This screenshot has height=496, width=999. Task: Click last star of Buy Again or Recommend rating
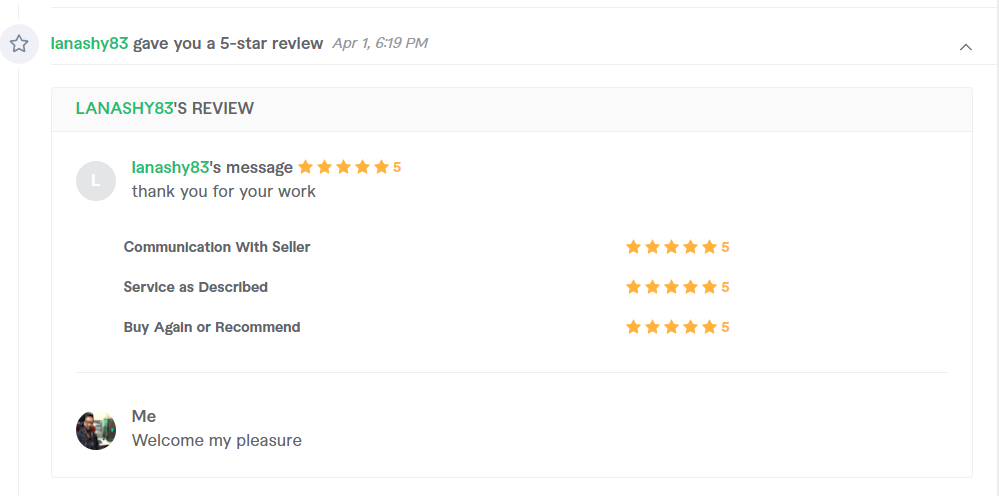(x=710, y=327)
